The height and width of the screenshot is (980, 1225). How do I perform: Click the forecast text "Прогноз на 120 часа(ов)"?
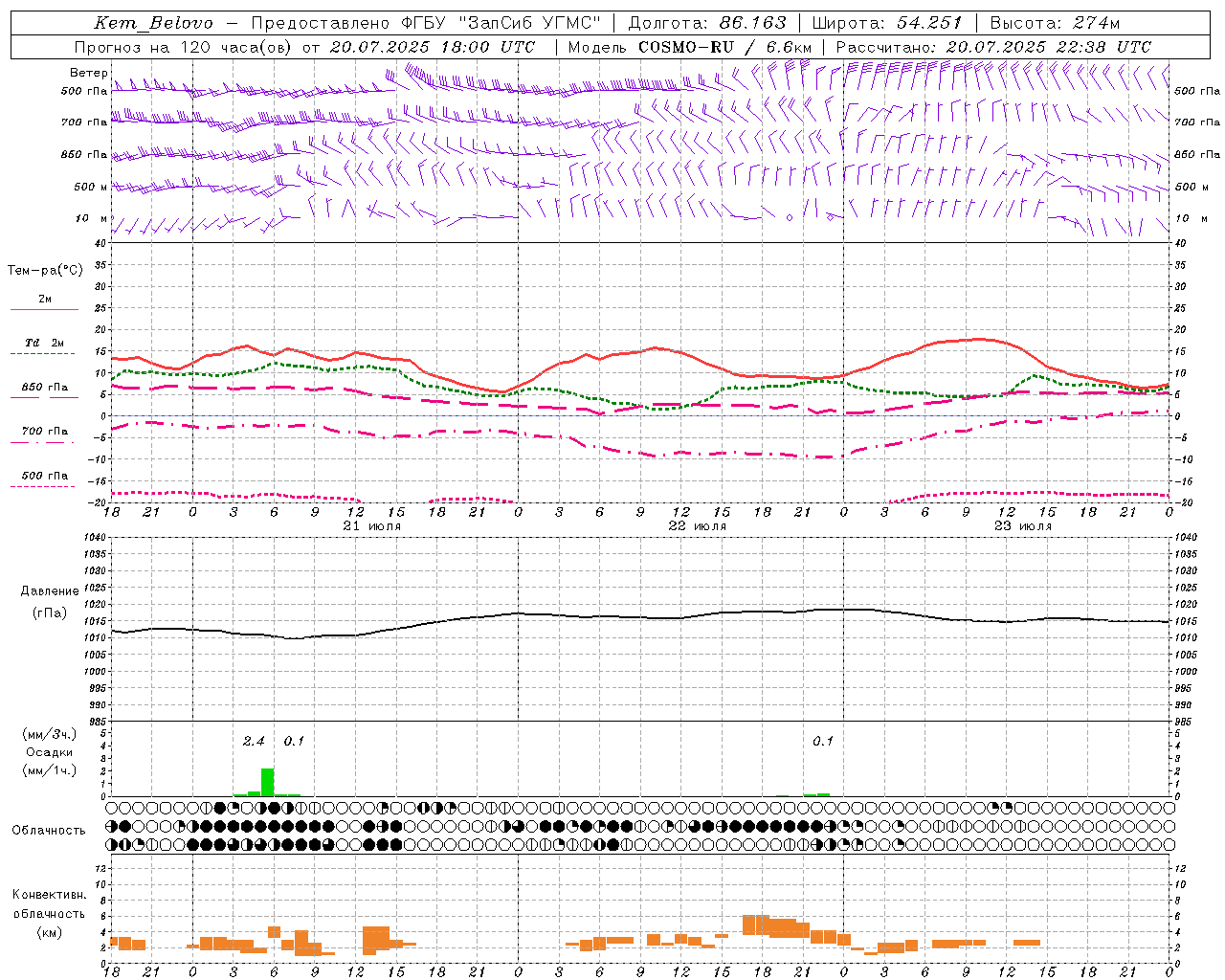pyautogui.click(x=184, y=47)
